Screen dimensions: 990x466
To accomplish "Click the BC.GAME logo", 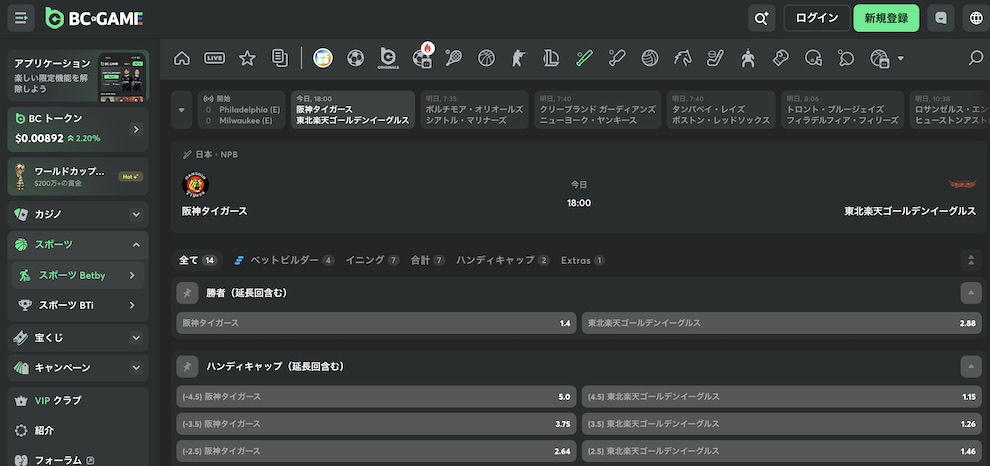I will point(94,18).
